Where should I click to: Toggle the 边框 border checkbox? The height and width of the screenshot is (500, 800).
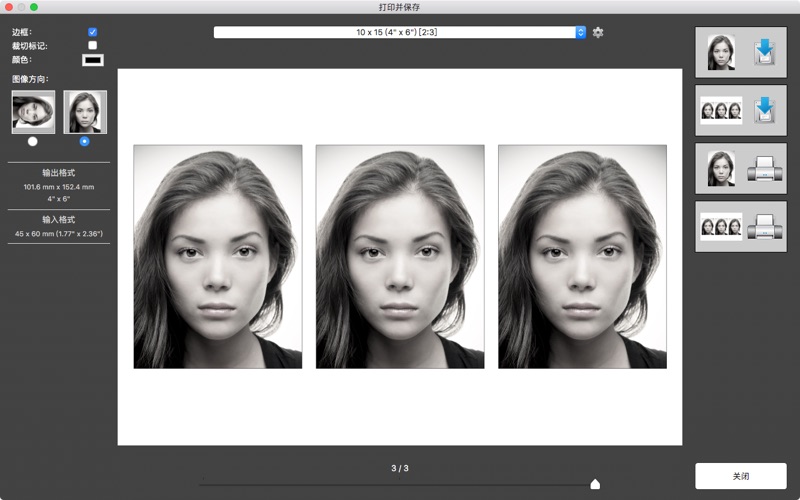[93, 32]
